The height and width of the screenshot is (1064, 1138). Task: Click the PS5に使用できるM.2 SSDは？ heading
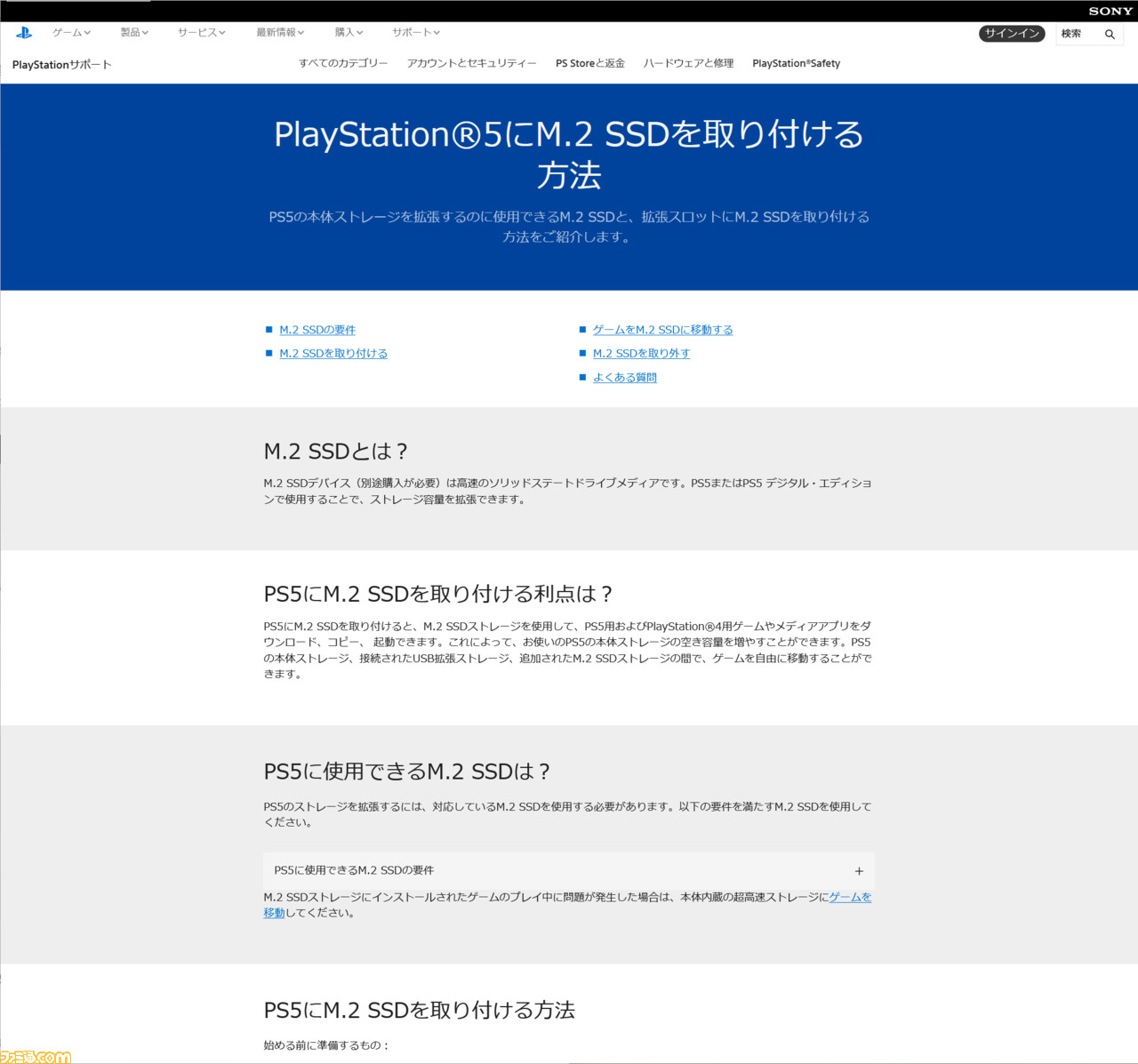point(407,772)
